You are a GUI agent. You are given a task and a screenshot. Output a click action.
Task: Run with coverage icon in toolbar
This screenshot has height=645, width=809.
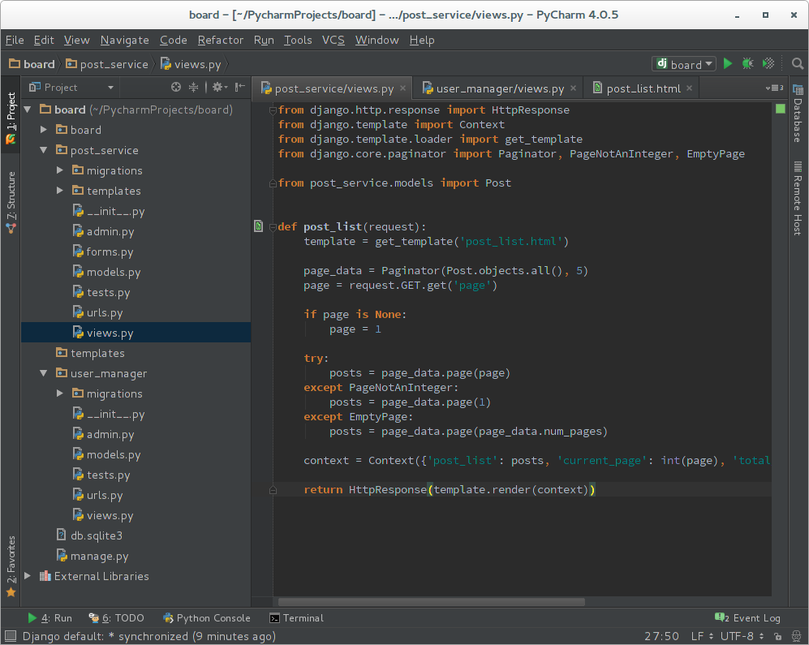click(768, 63)
